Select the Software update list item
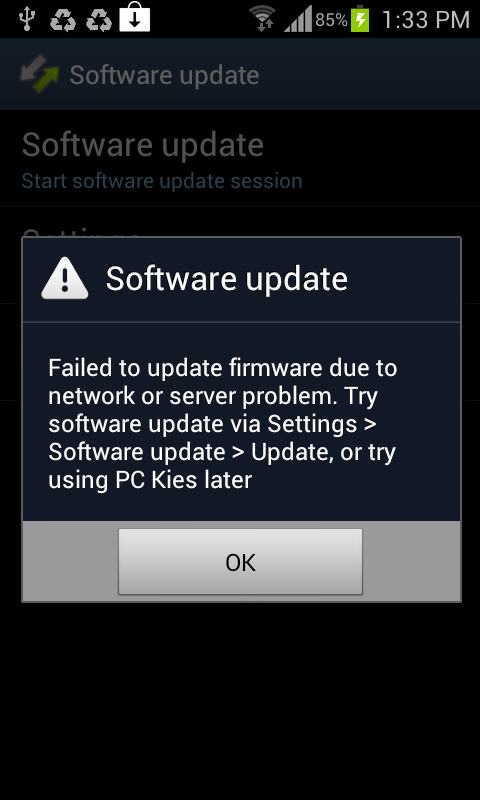Image resolution: width=480 pixels, height=800 pixels. coord(240,158)
